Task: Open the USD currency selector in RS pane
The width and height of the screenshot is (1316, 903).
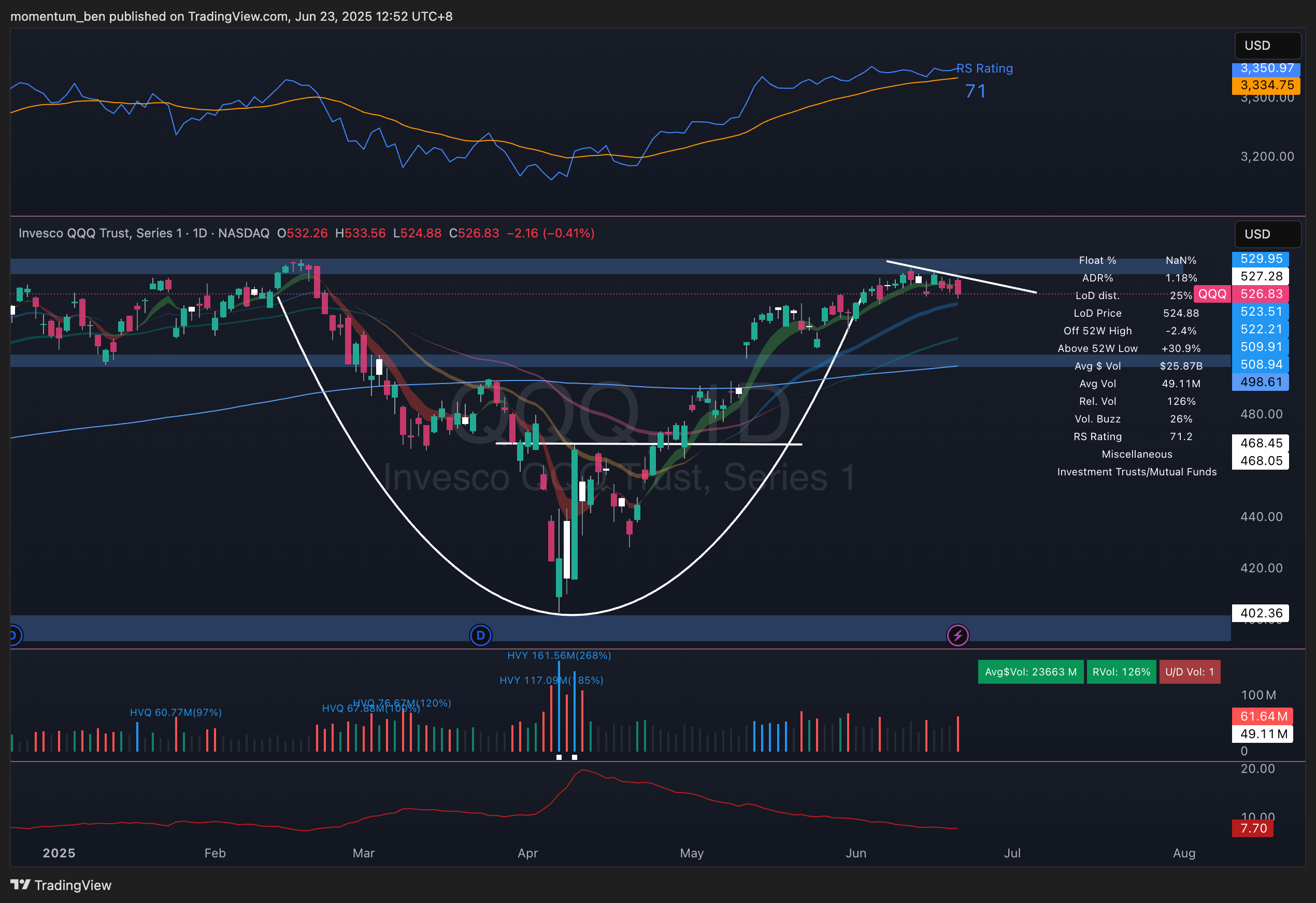Action: 1267,45
